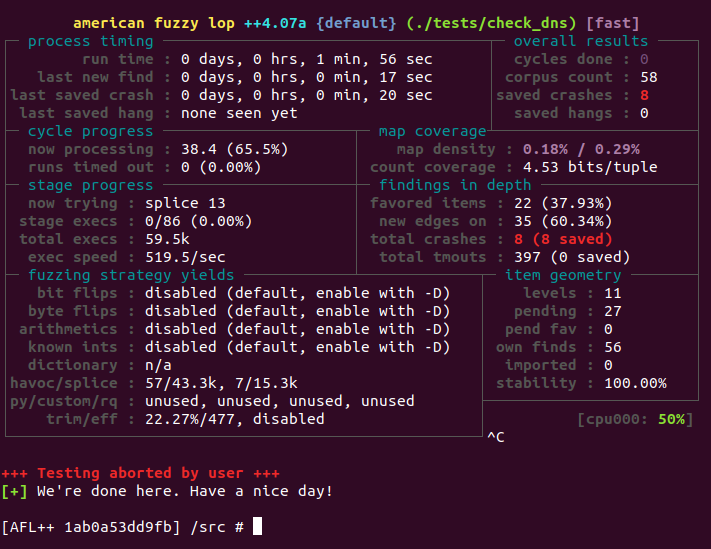
Task: Click the cycles done value '0'
Action: coord(644,59)
